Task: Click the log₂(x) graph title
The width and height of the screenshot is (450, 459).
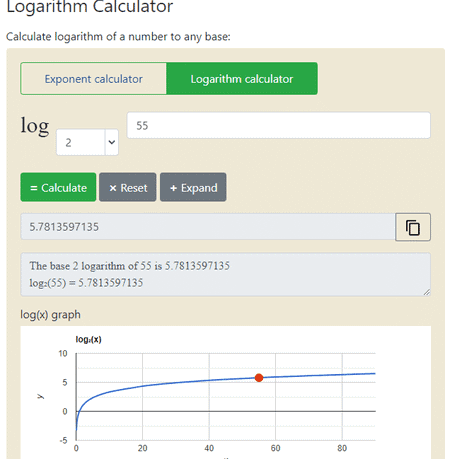Action: tap(88, 339)
